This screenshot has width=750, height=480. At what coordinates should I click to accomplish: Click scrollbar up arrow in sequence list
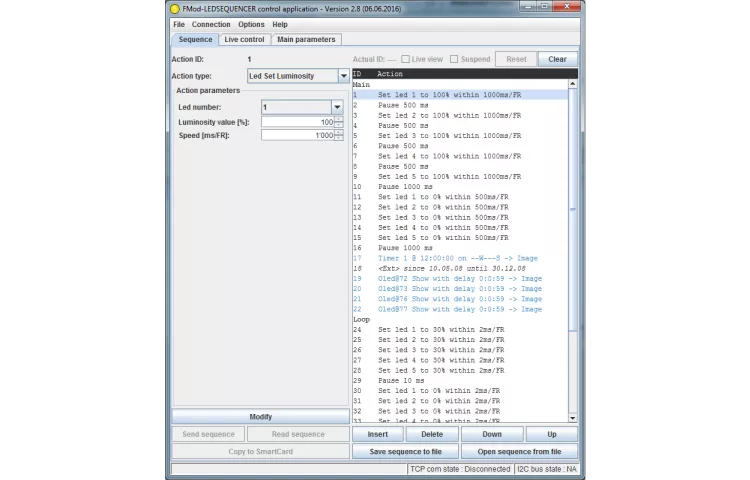click(573, 85)
